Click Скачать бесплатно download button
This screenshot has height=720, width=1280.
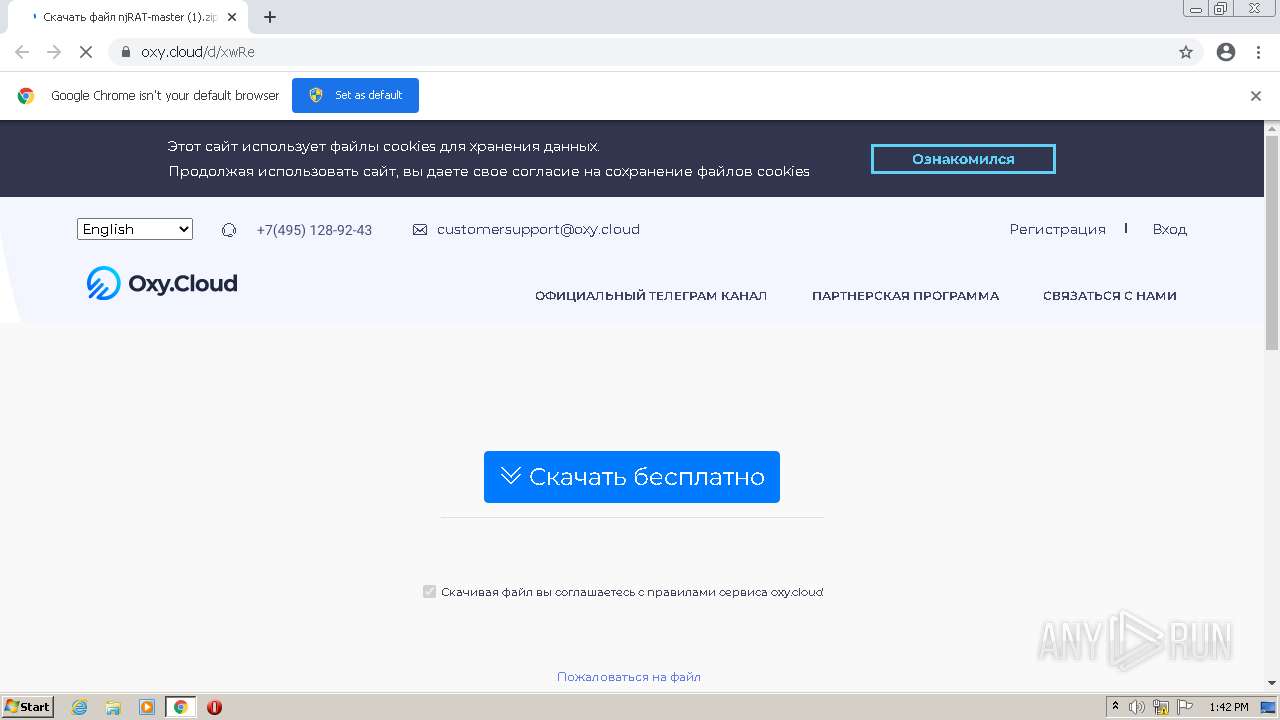pos(632,477)
